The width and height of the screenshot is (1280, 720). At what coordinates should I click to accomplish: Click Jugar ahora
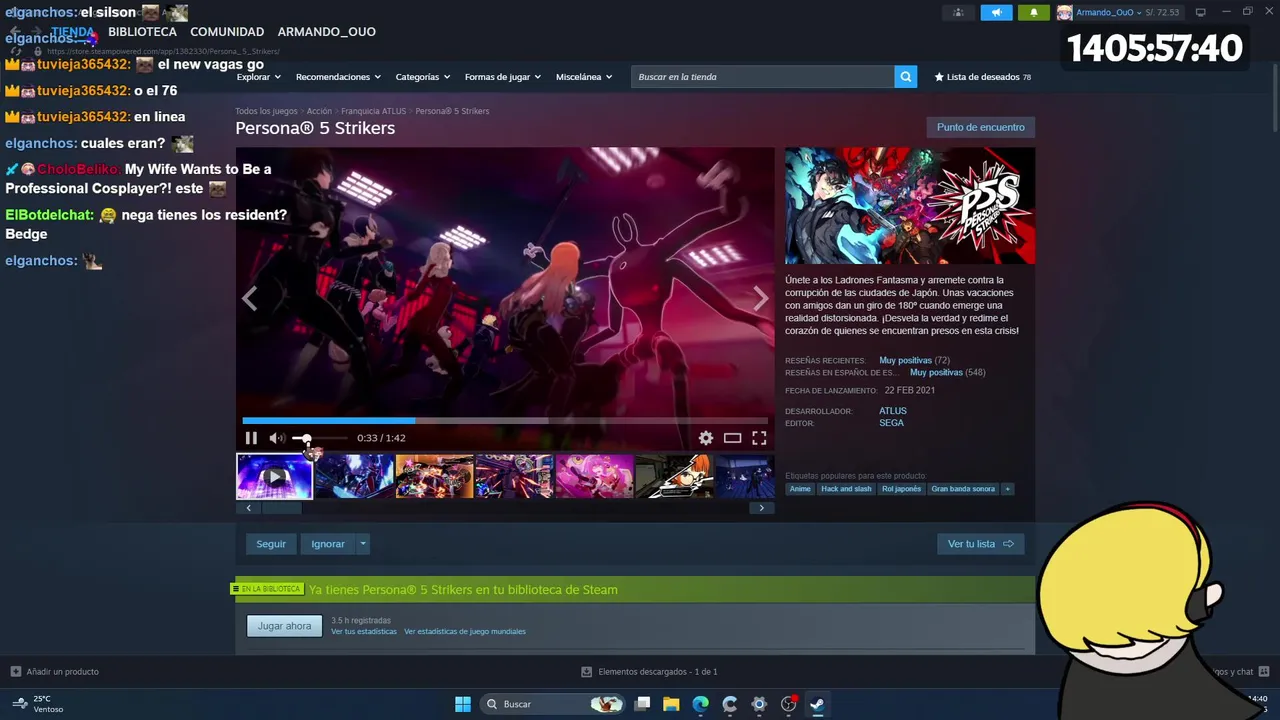[285, 626]
